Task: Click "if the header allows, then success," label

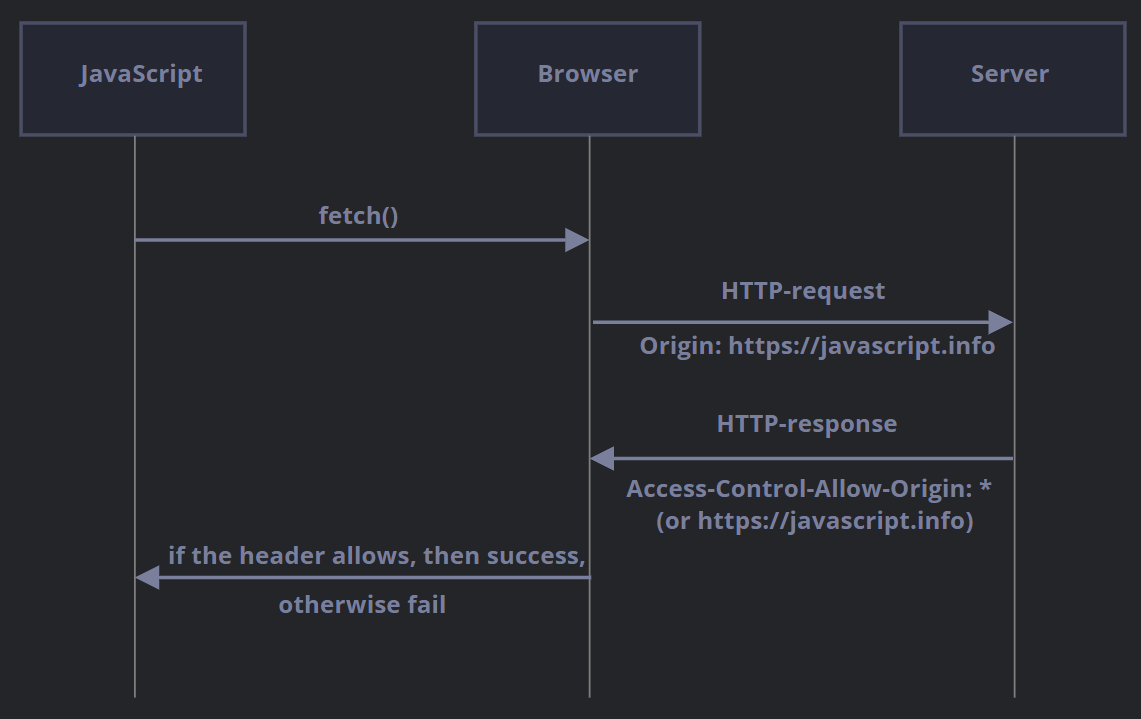Action: pos(376,555)
